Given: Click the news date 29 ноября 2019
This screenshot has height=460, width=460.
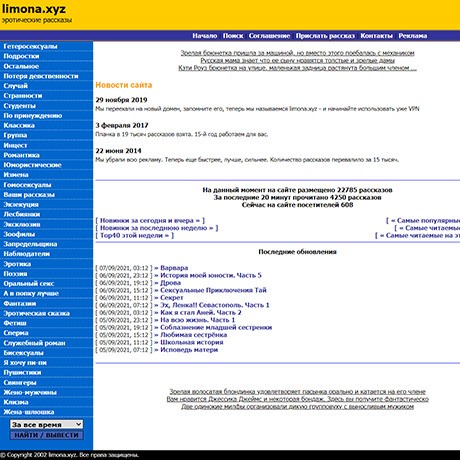Looking at the screenshot, I should click(121, 100).
